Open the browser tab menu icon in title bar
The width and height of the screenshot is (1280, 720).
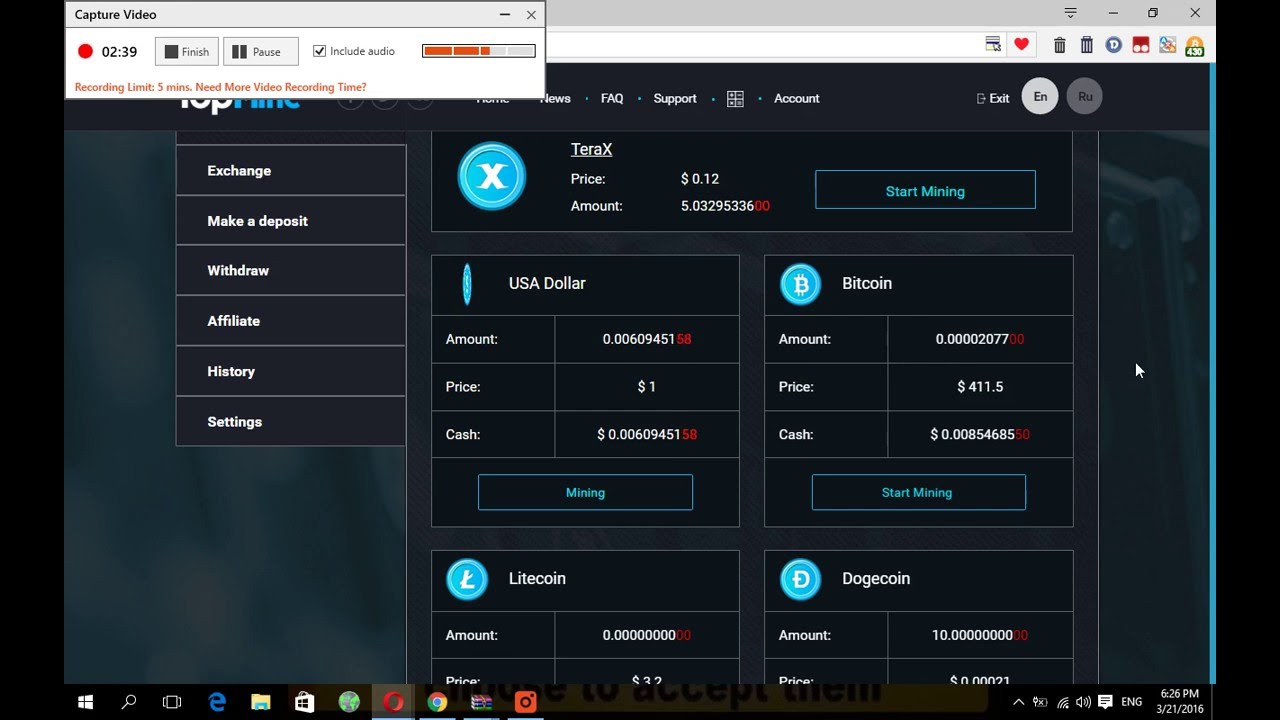tap(1071, 13)
